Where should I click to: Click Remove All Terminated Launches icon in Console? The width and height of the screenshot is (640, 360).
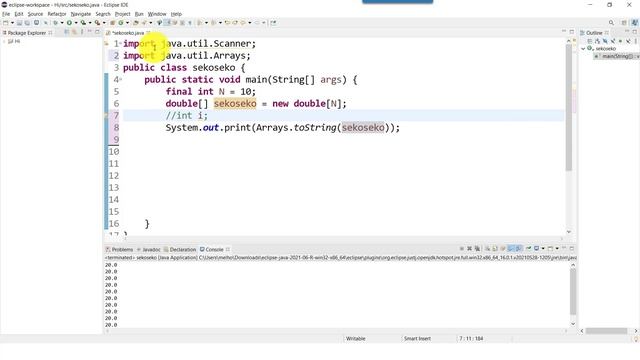pos(477,249)
